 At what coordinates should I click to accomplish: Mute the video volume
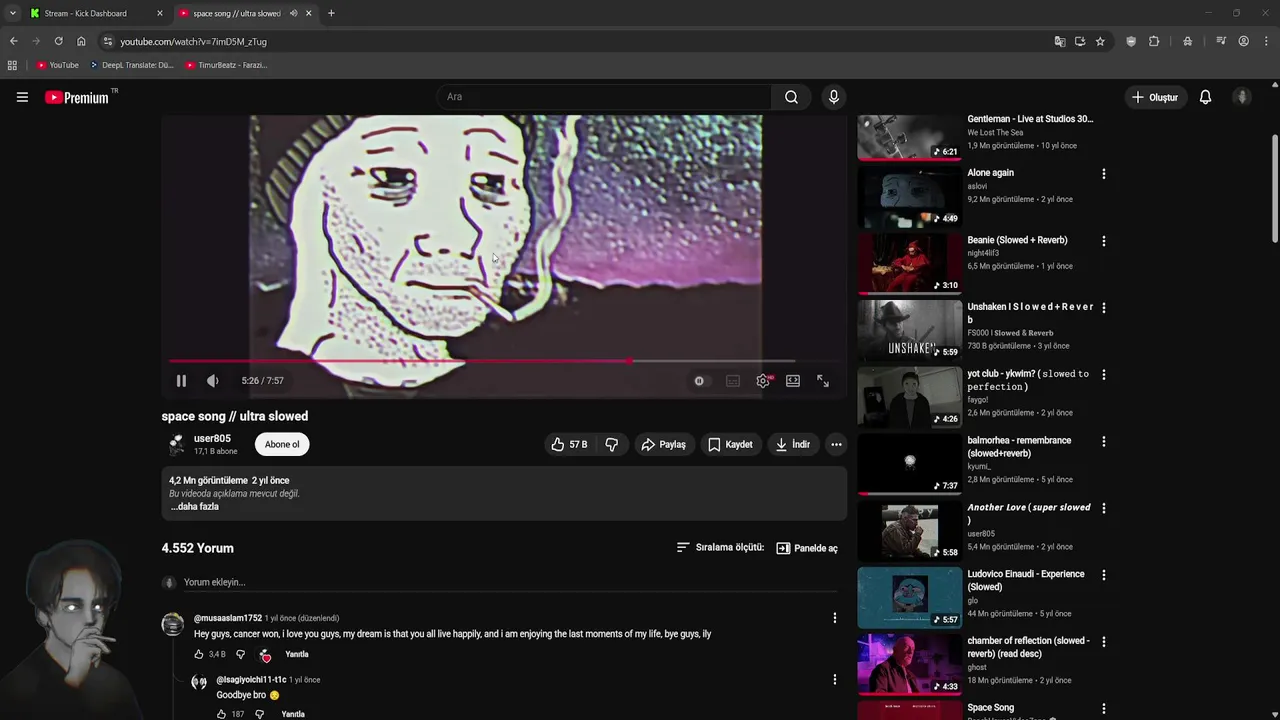(x=212, y=381)
